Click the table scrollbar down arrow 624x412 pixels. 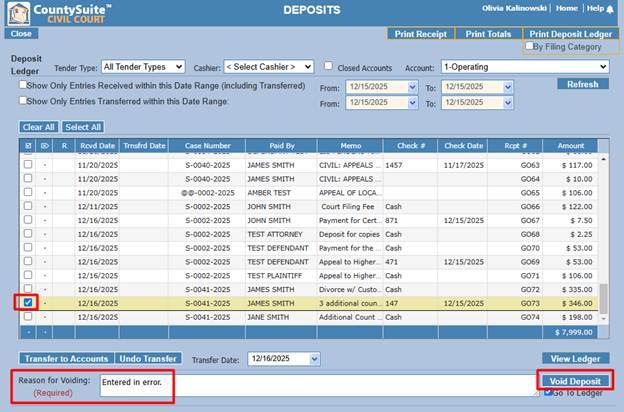pos(603,318)
